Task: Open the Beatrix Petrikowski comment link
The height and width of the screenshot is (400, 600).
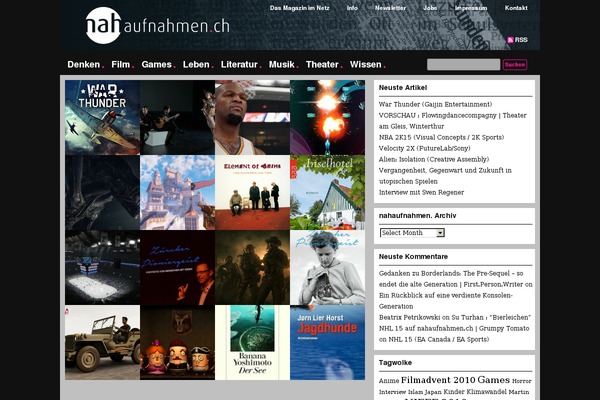Action: pyautogui.click(x=409, y=317)
